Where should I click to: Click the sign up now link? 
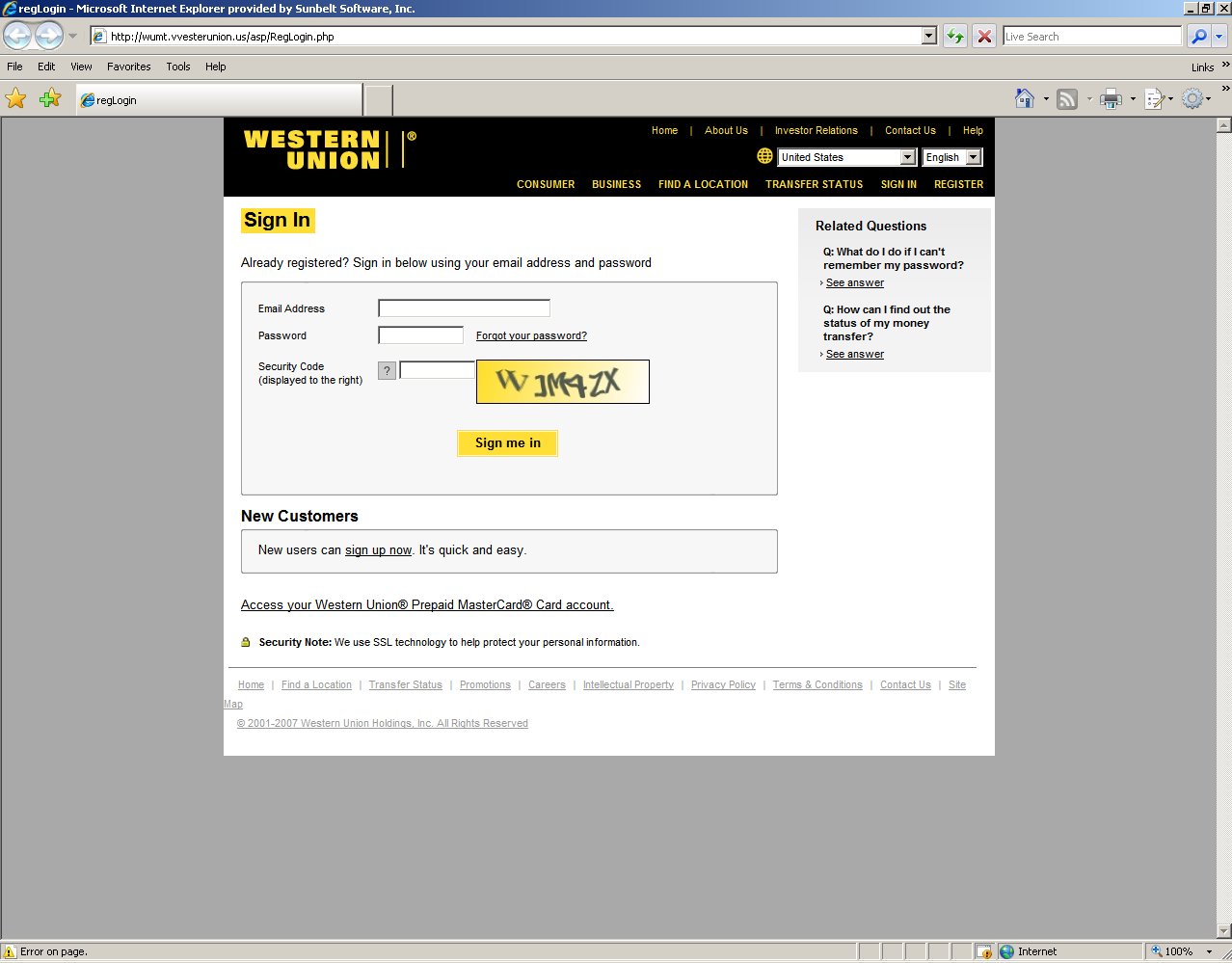[x=378, y=550]
